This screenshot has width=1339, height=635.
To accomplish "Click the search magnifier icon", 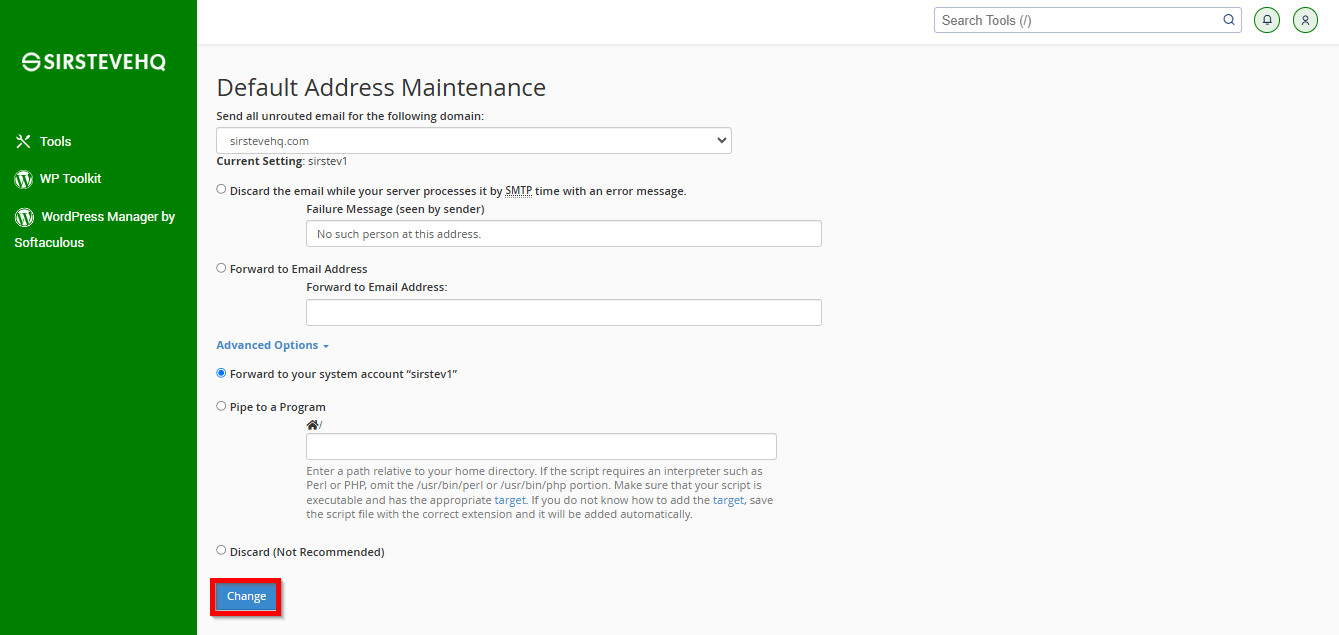I will (x=1229, y=20).
